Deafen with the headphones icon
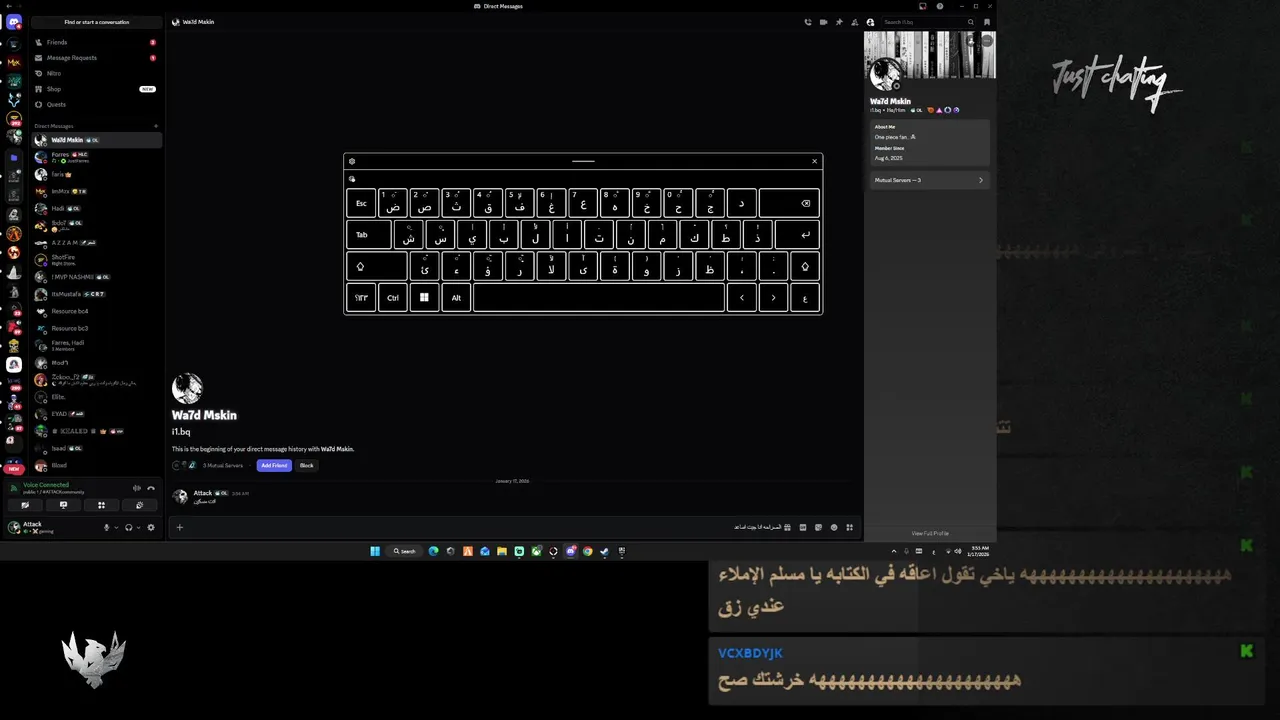Viewport: 1280px width, 720px height. pos(128,527)
